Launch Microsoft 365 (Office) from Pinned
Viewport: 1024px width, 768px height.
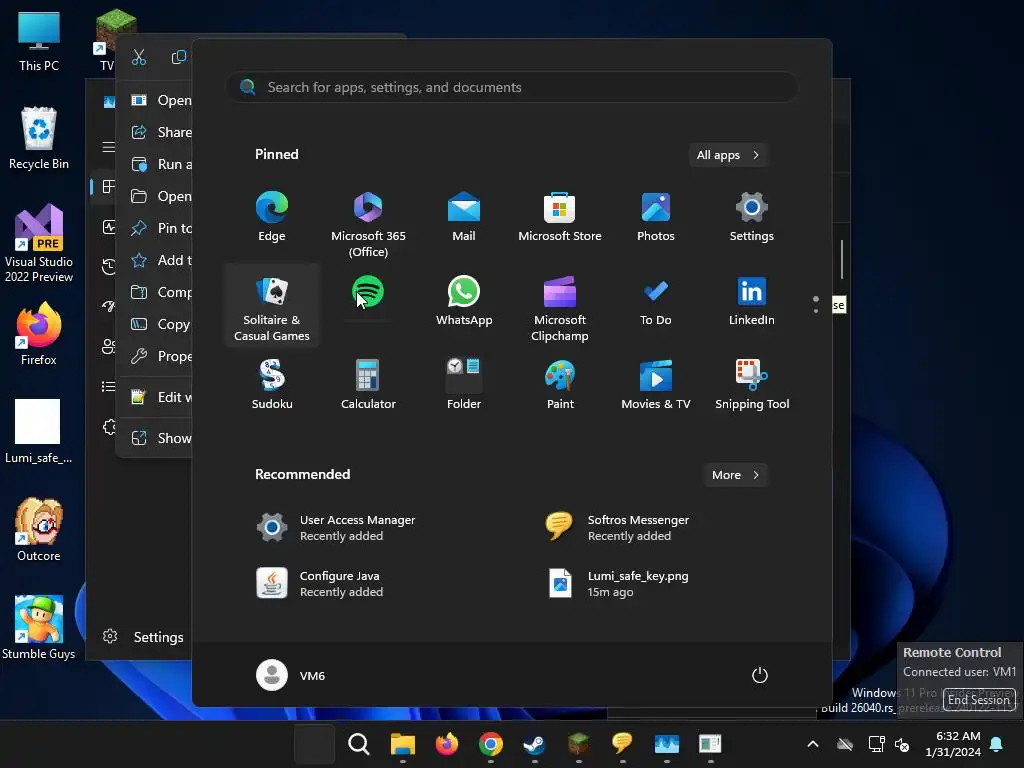click(368, 223)
